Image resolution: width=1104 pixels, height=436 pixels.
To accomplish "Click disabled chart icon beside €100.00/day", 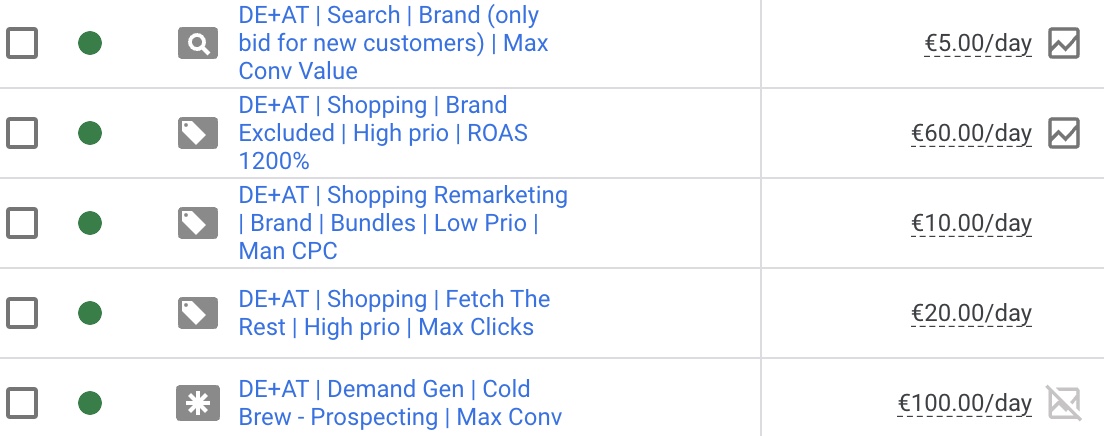I will click(1064, 403).
